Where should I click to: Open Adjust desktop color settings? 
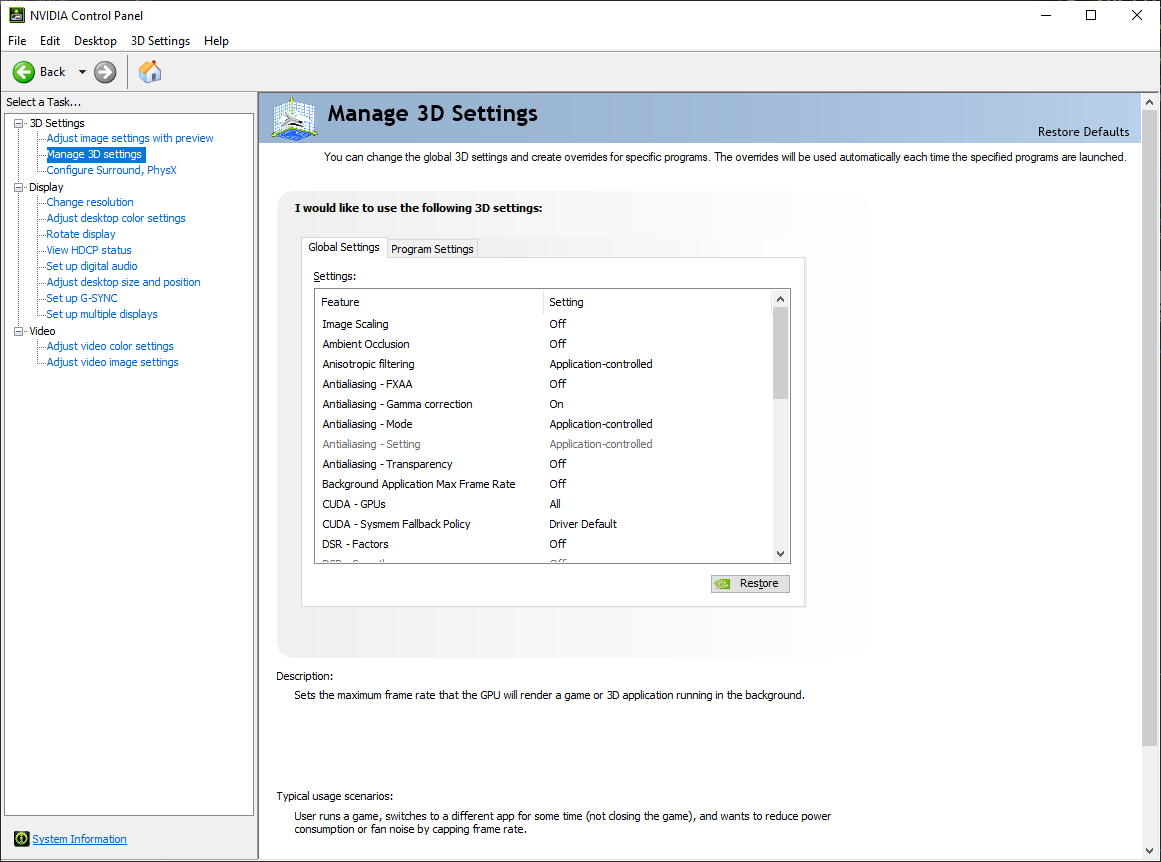tap(116, 218)
